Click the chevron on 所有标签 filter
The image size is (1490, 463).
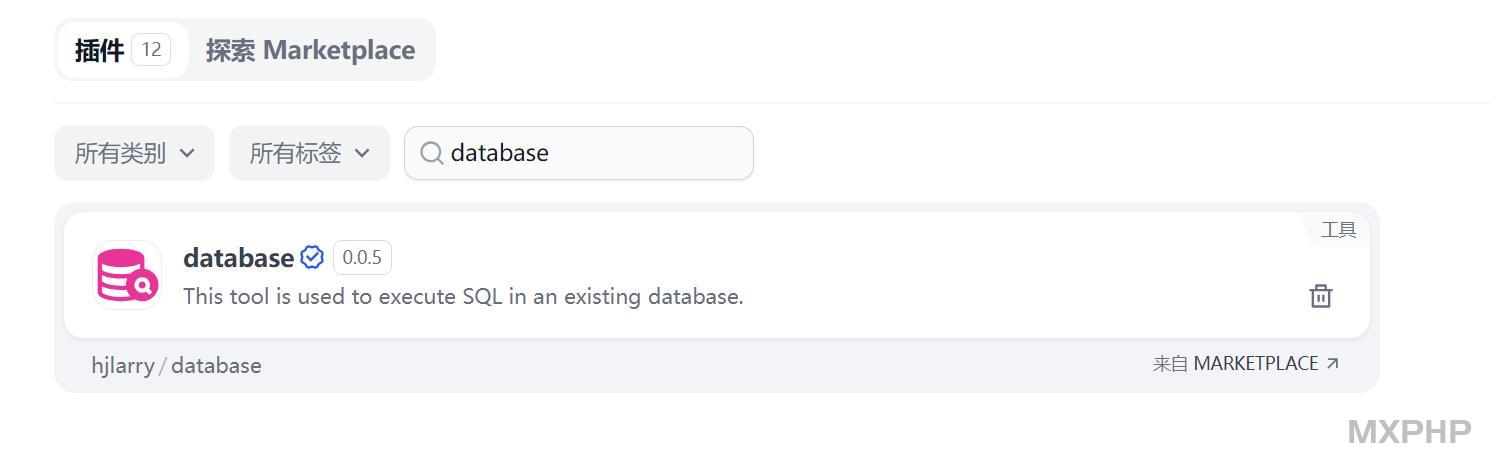tap(362, 153)
